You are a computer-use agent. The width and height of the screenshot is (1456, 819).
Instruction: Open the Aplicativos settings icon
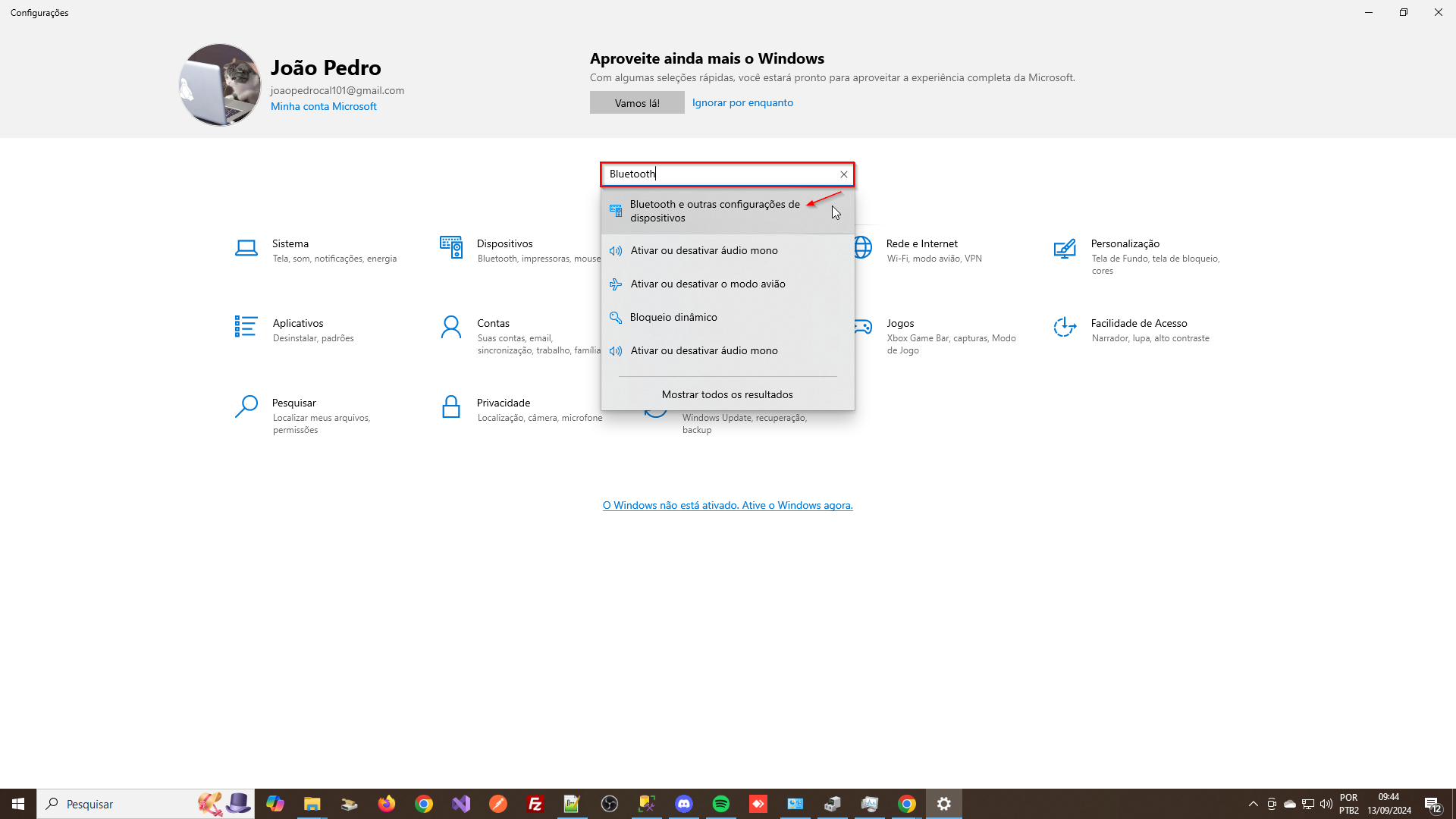(x=246, y=327)
